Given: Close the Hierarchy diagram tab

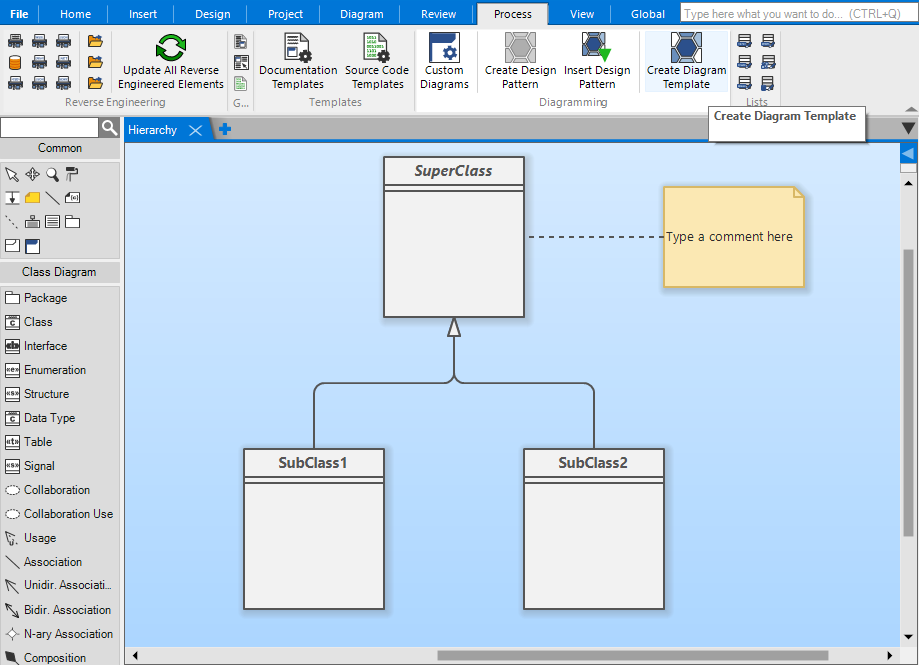Looking at the screenshot, I should click(x=195, y=130).
